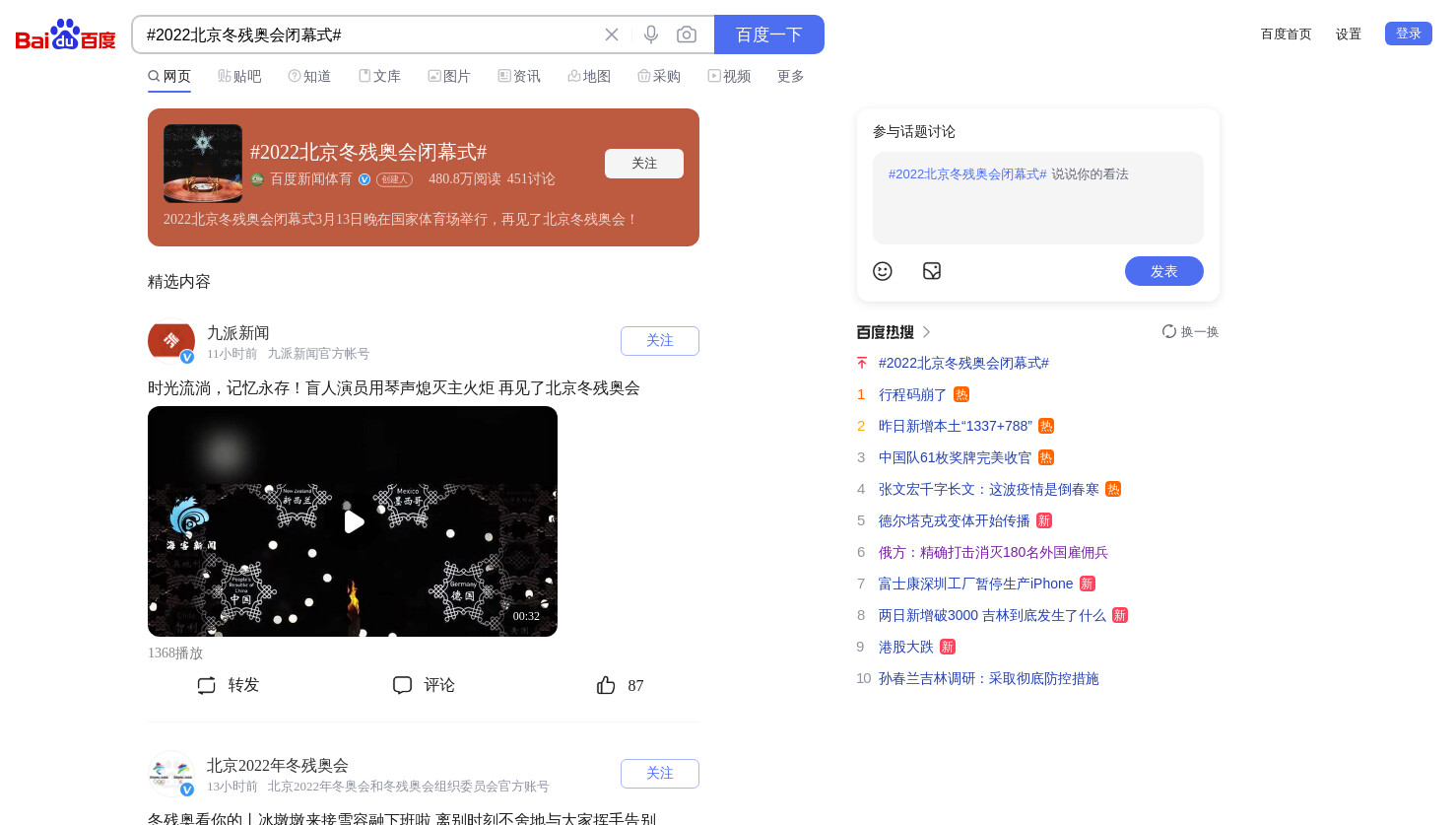The image size is (1456, 825).
Task: Expand 百度热搜 chevron arrow
Action: [926, 332]
